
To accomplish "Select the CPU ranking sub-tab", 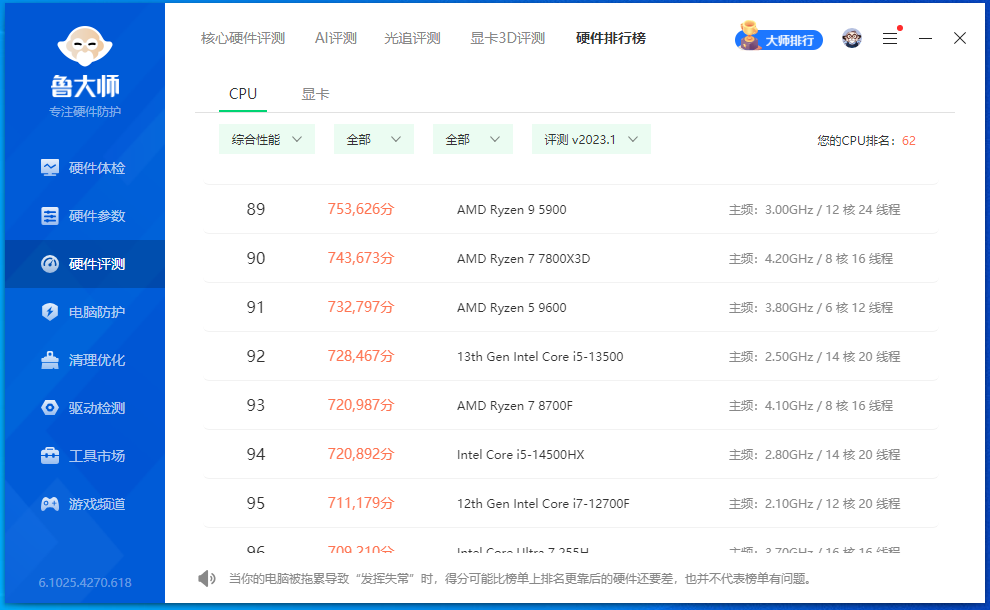I will (243, 94).
